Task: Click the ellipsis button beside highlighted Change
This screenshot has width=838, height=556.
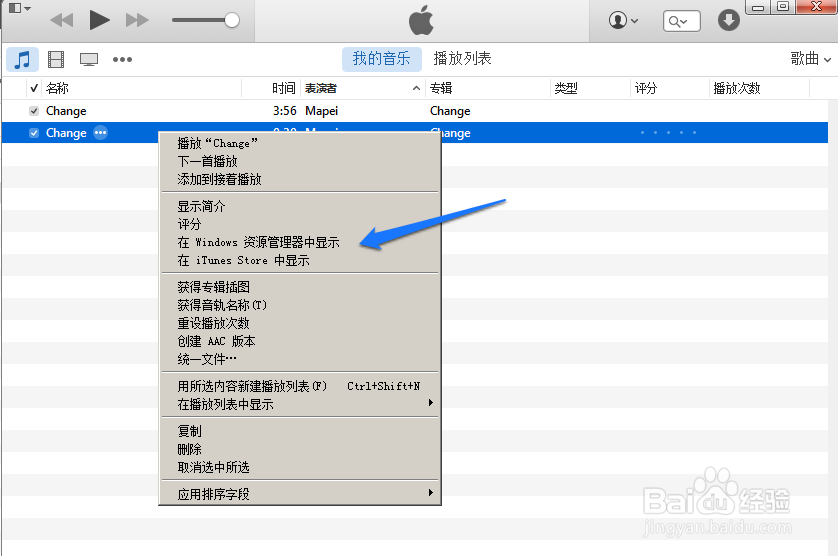Action: coord(100,133)
